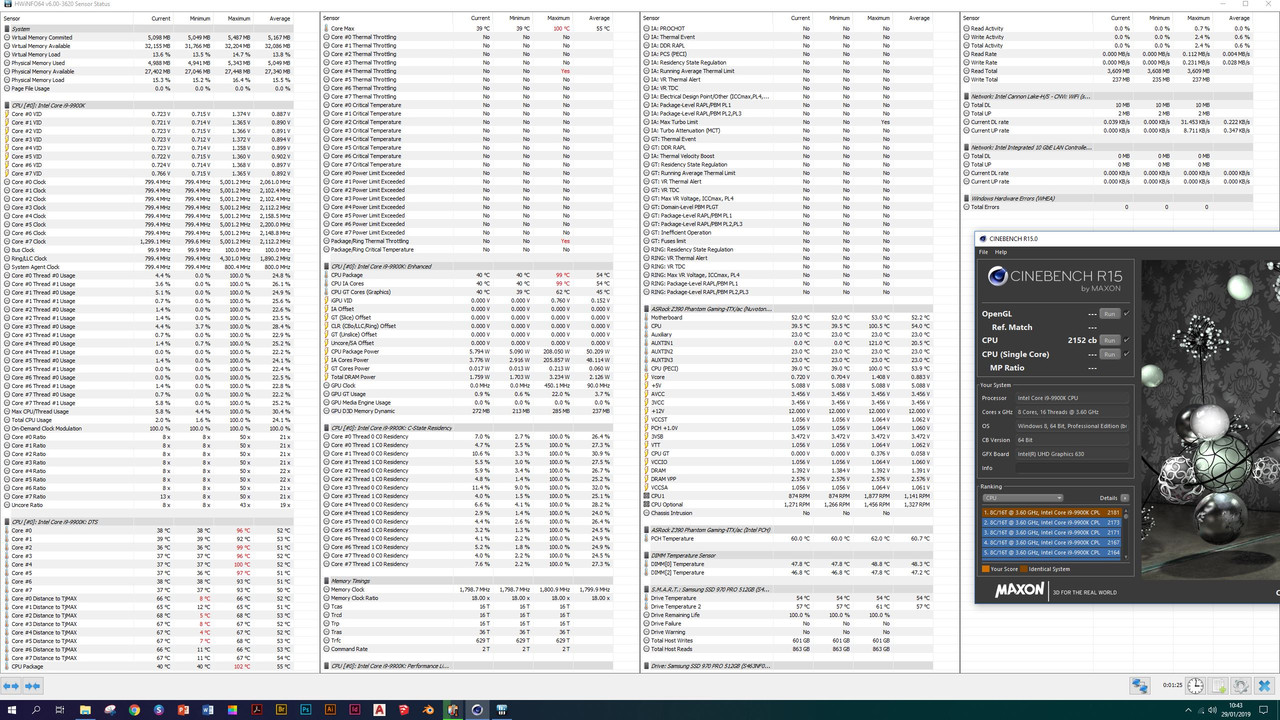Collapse the Windows Hardware Errors (WHEA) group

coord(964,198)
